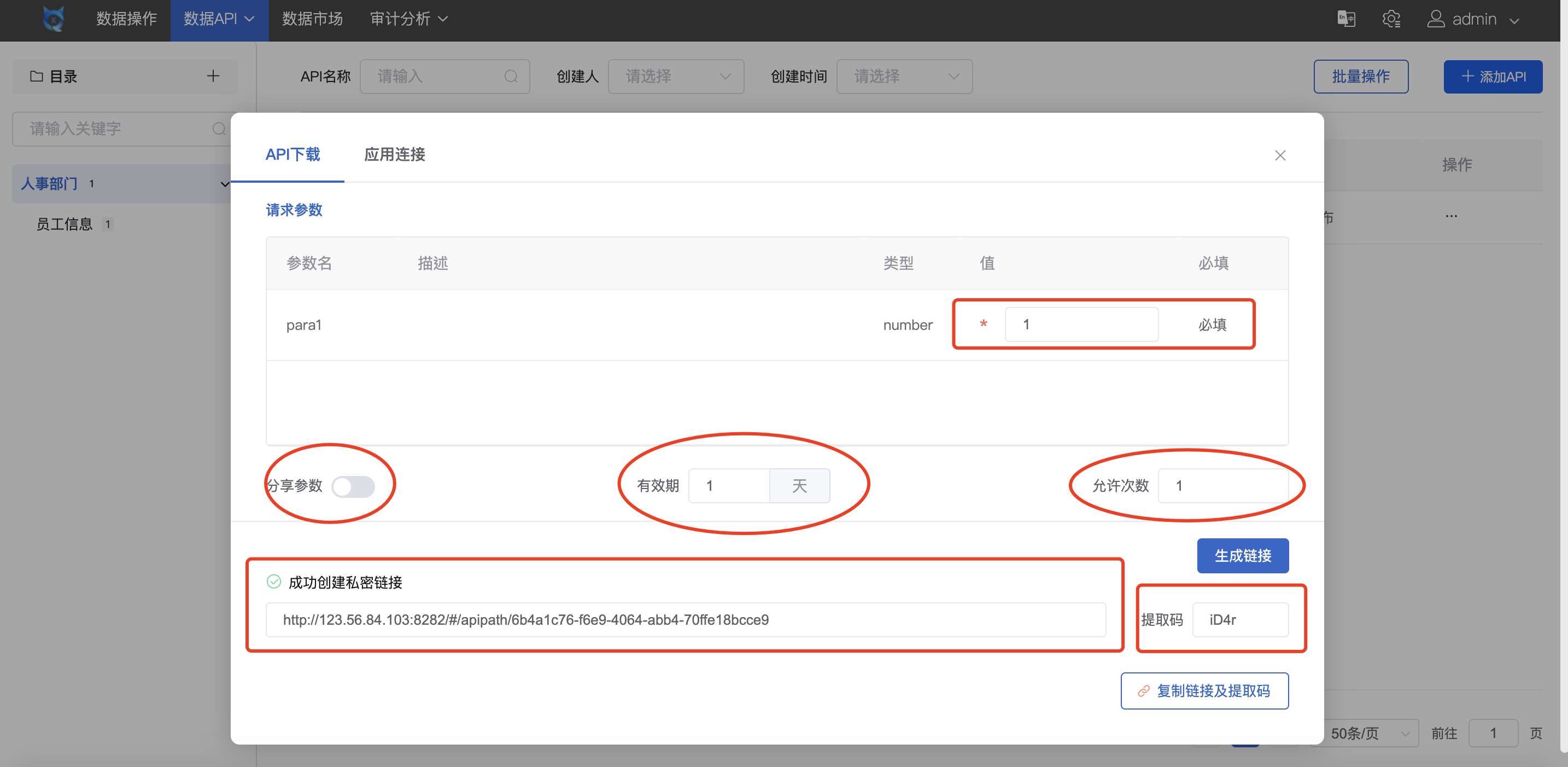This screenshot has height=767, width=1568.
Task: Switch to the 应用连接 tab
Action: point(394,155)
